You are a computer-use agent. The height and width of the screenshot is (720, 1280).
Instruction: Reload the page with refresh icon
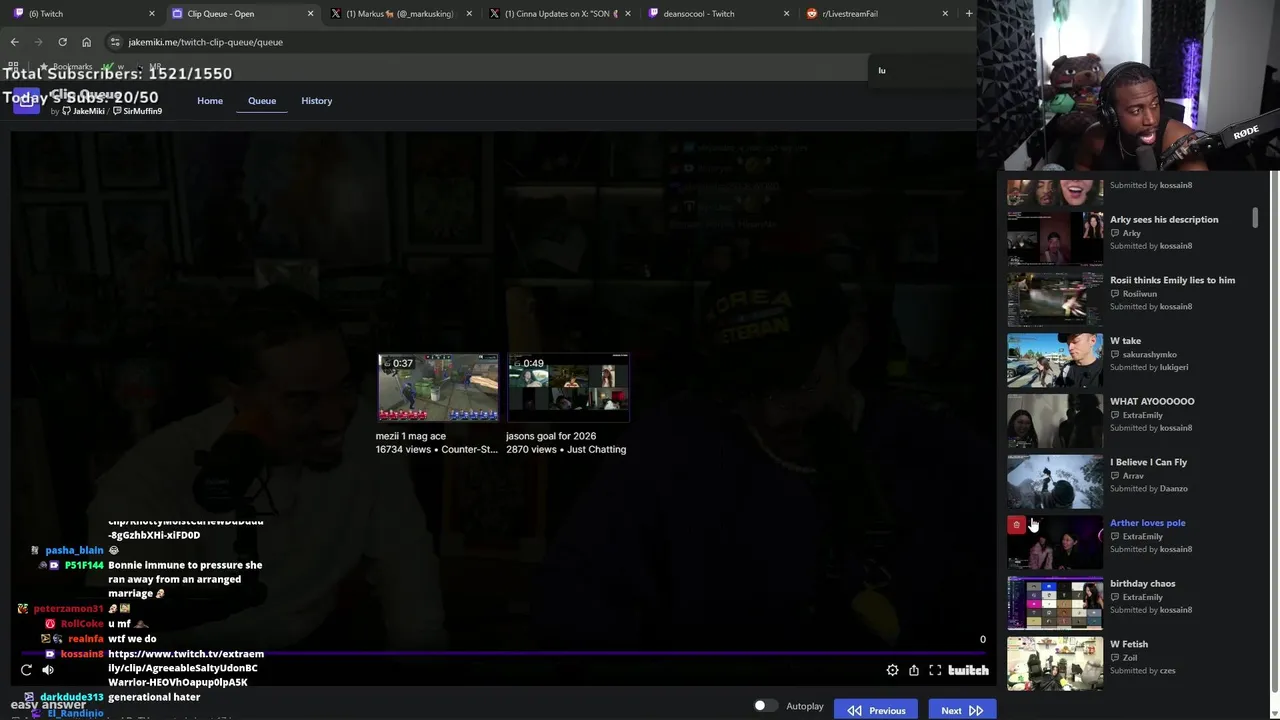coord(62,42)
